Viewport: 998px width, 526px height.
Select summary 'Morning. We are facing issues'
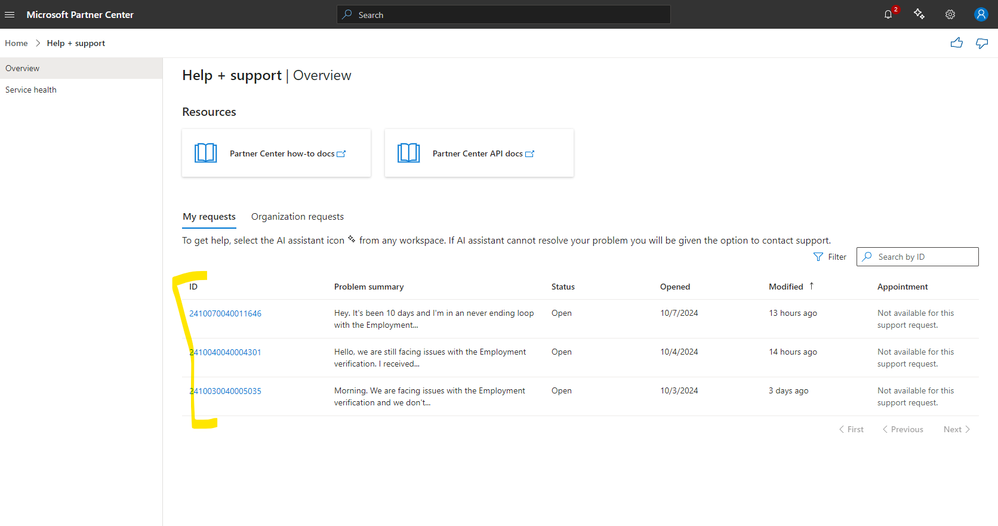(430, 397)
